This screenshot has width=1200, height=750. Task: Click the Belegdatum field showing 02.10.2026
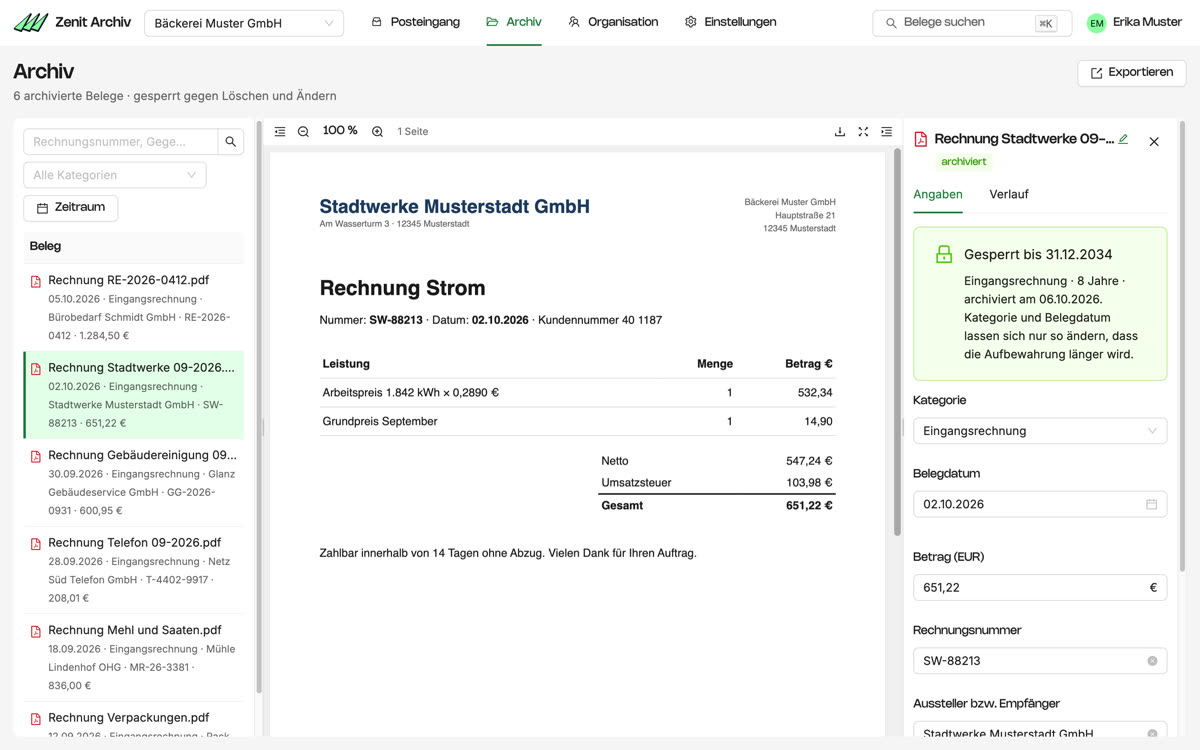[1040, 504]
